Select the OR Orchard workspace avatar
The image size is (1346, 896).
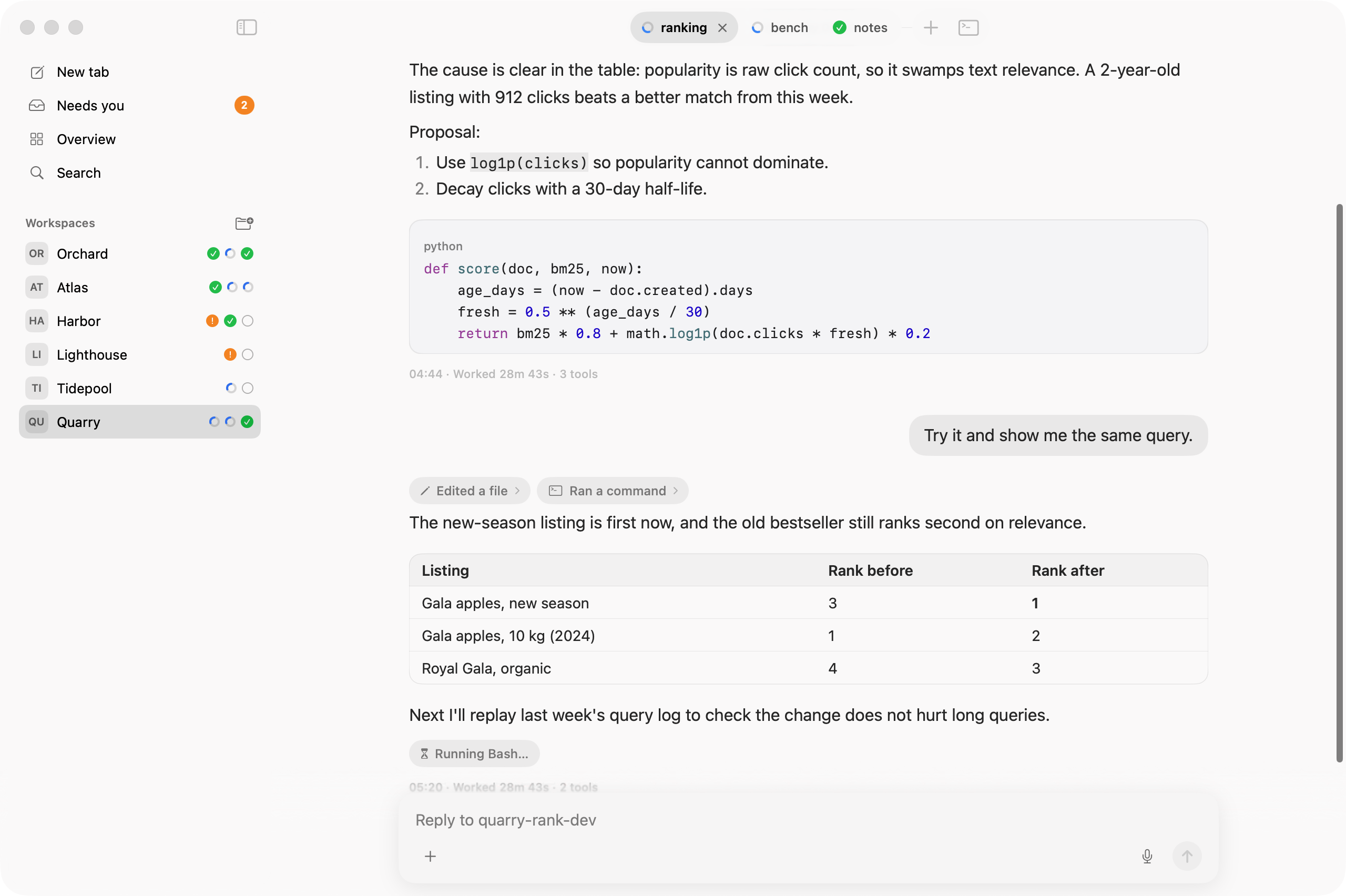coord(37,254)
